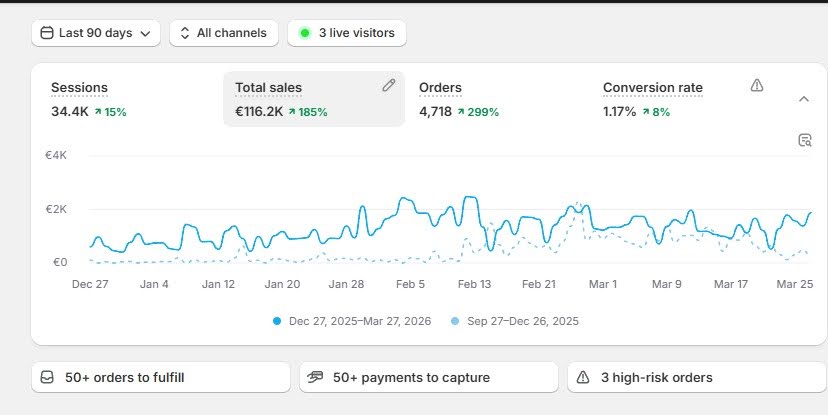
Task: Click the green live visitors dot
Action: [305, 33]
